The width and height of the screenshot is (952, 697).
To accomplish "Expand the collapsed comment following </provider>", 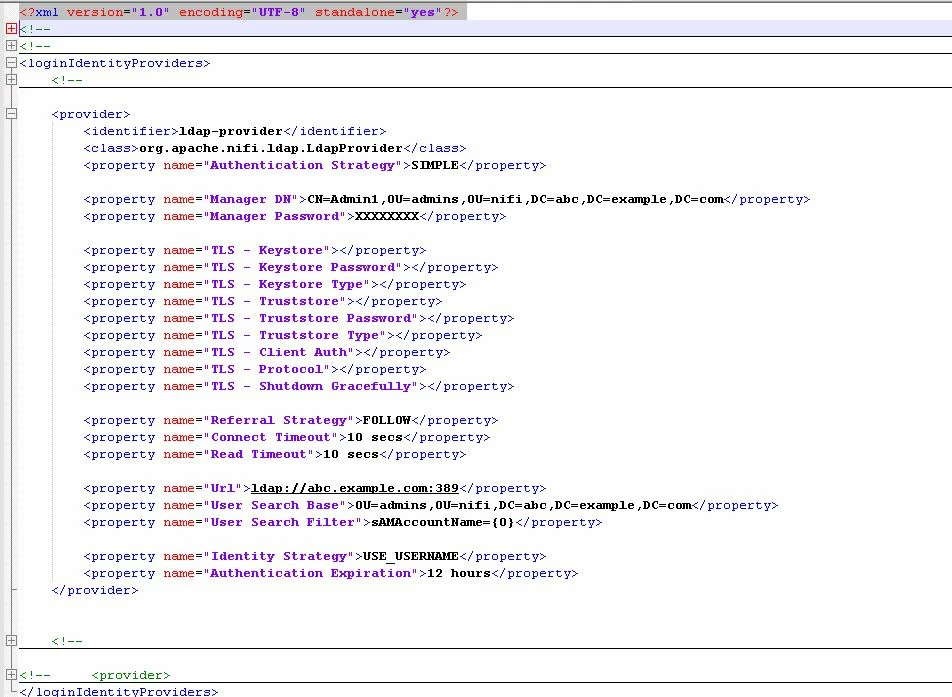I will (x=11, y=641).
